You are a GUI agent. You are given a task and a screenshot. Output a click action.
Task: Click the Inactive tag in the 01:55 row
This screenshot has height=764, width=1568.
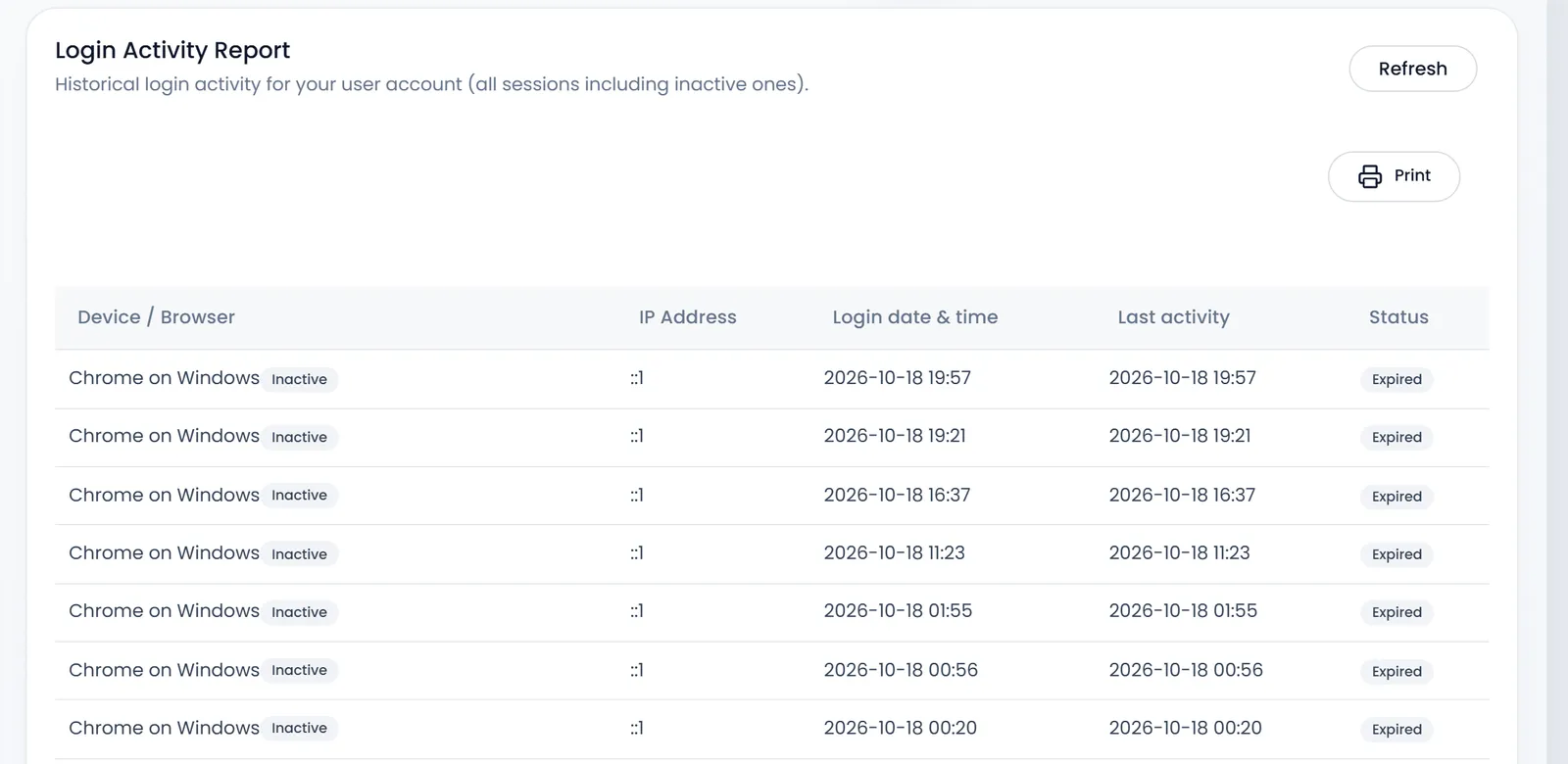tap(299, 612)
